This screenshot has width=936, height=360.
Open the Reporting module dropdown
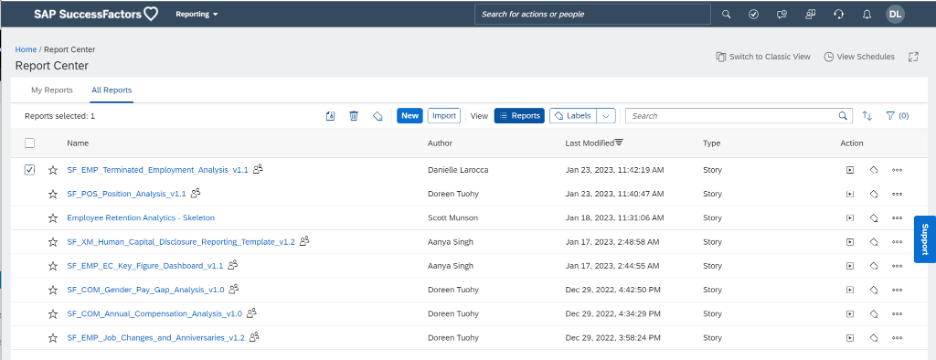196,14
